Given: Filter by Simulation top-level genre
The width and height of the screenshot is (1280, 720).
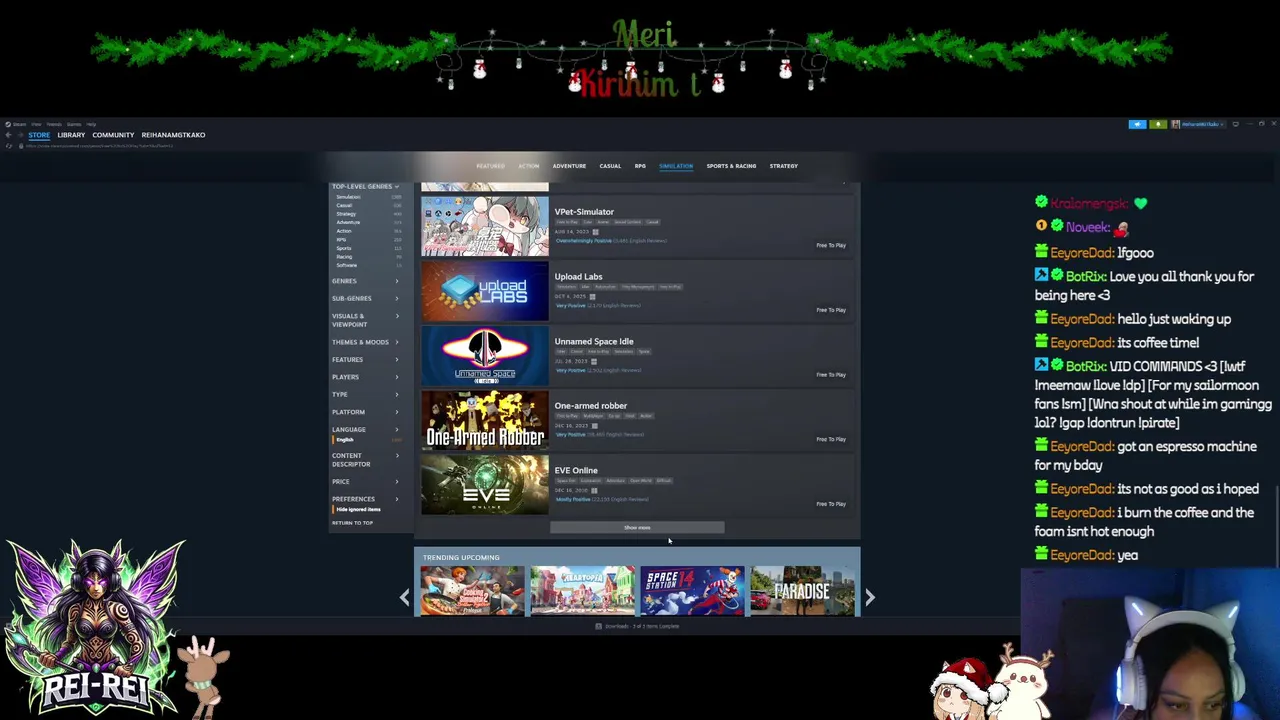Looking at the screenshot, I should (348, 197).
